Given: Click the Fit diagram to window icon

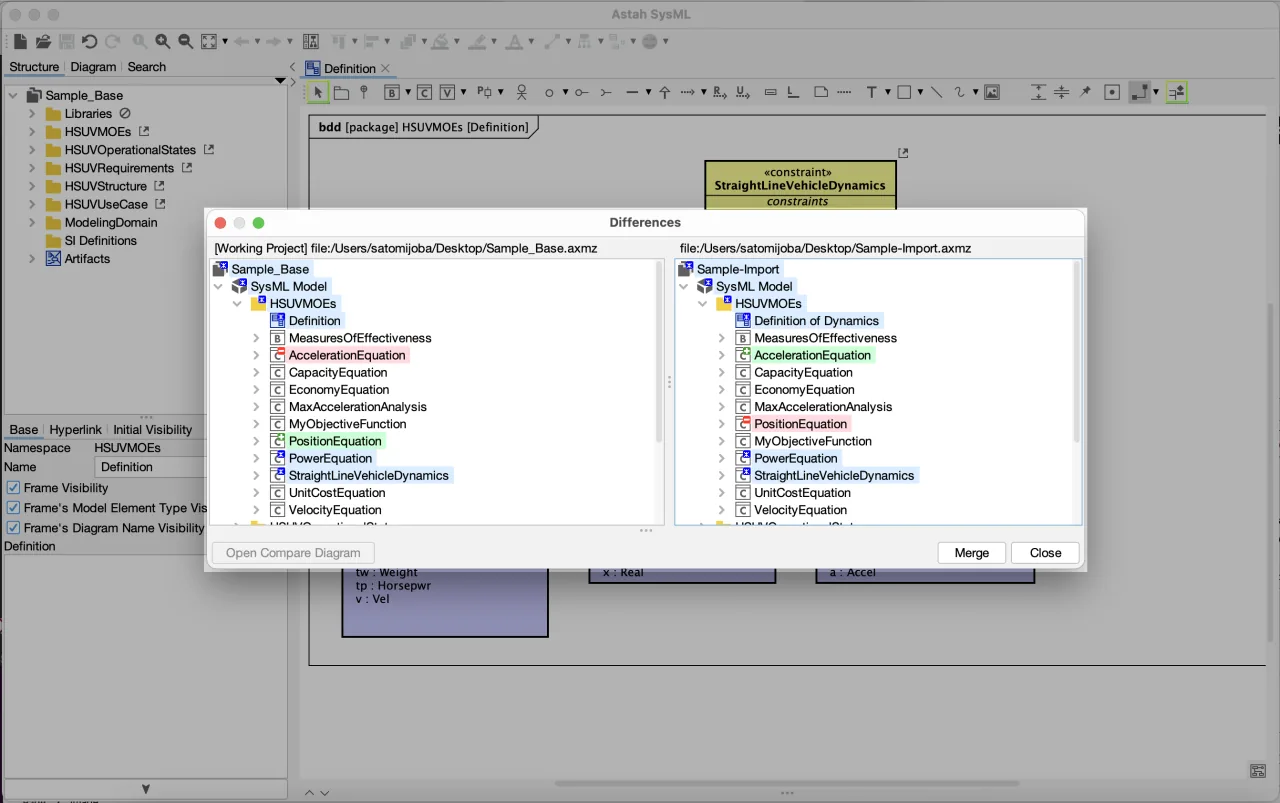Looking at the screenshot, I should pyautogui.click(x=209, y=41).
